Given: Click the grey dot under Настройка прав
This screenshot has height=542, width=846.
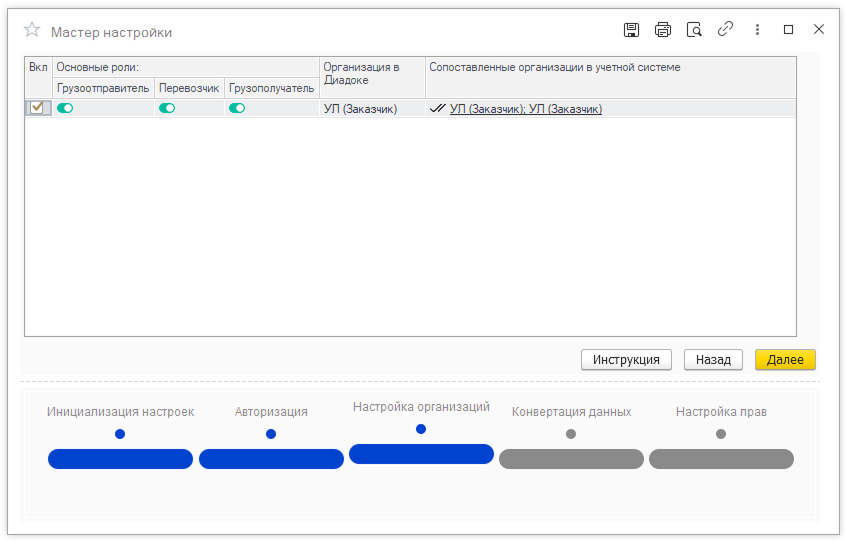Looking at the screenshot, I should [x=721, y=434].
